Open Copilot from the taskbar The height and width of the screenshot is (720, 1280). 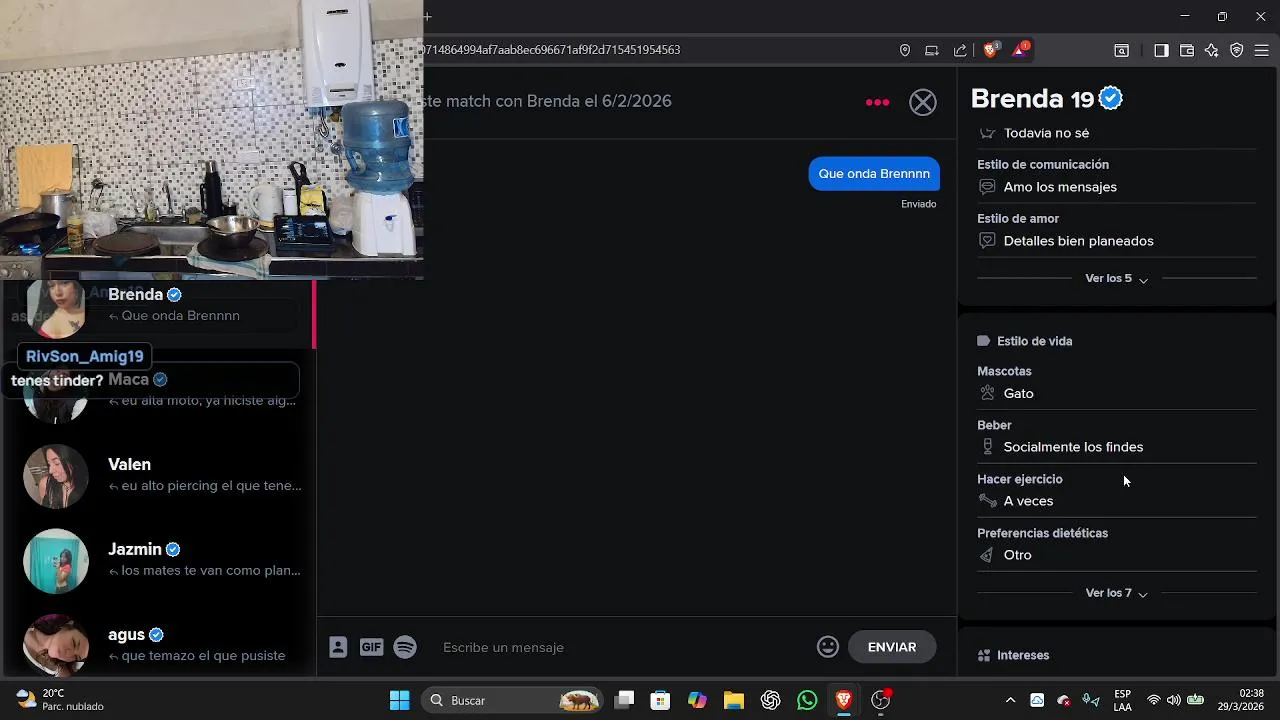click(697, 700)
